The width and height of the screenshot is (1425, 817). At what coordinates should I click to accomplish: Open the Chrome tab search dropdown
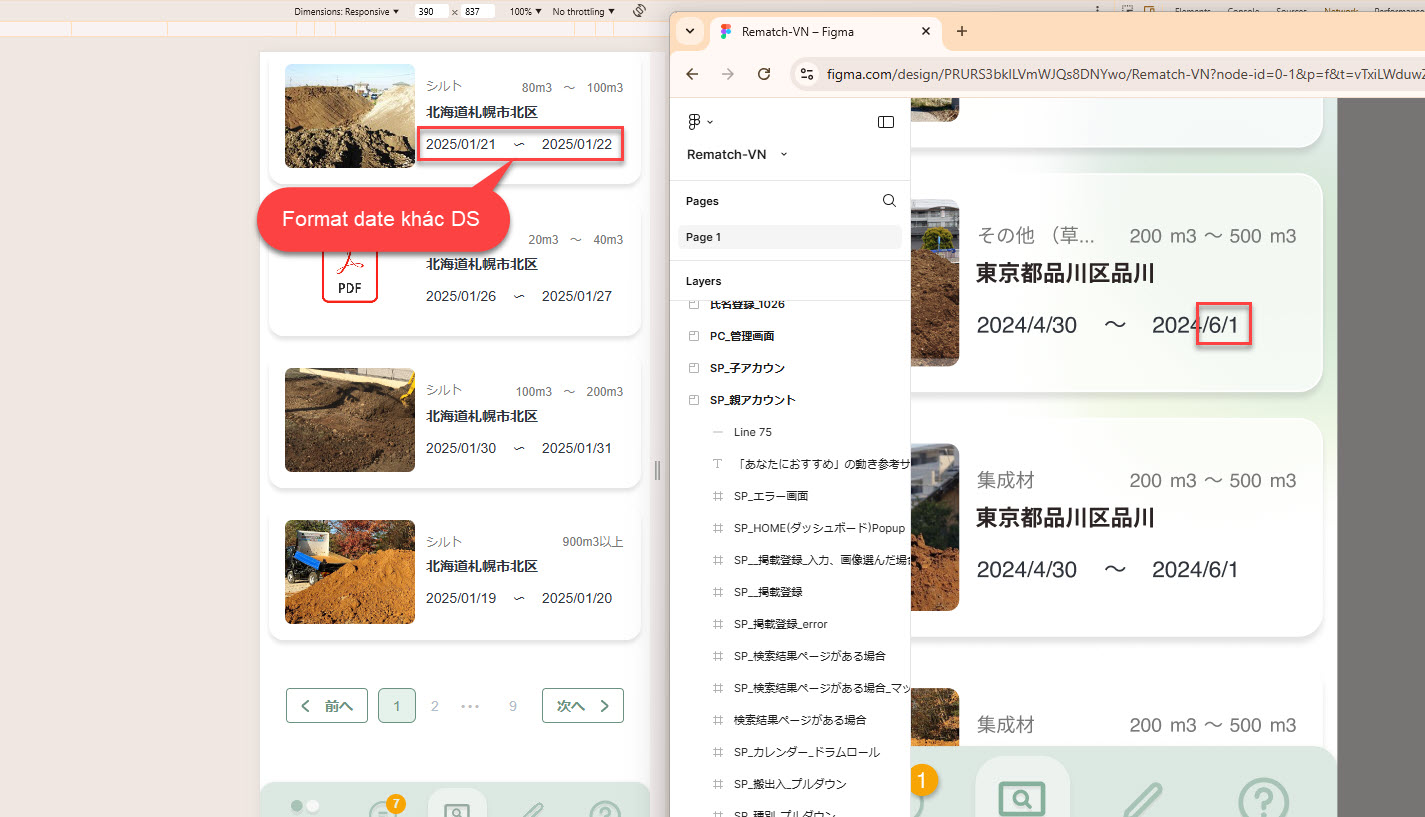(x=690, y=31)
